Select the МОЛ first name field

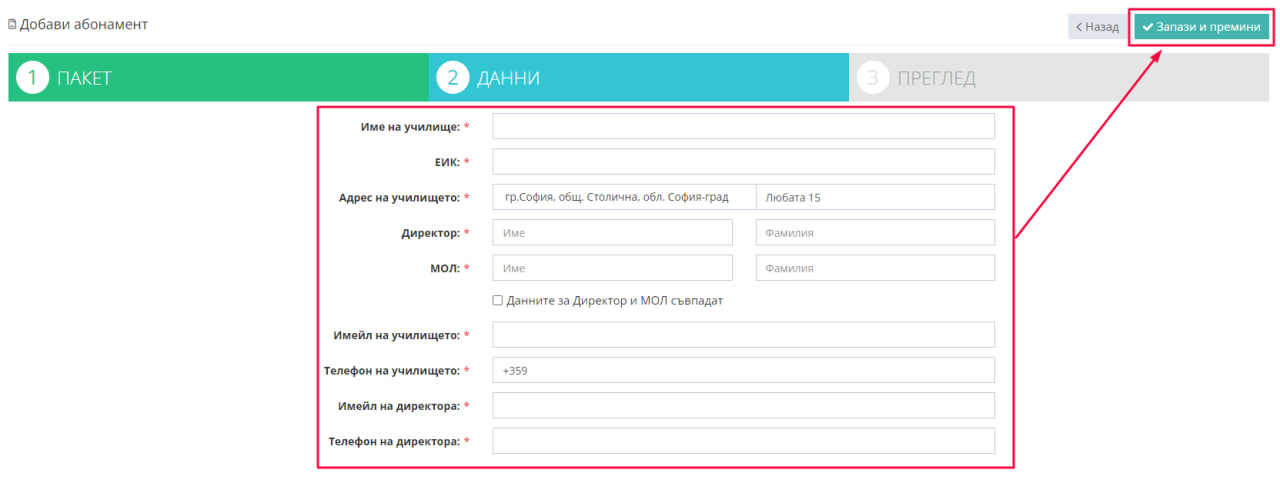click(x=612, y=268)
